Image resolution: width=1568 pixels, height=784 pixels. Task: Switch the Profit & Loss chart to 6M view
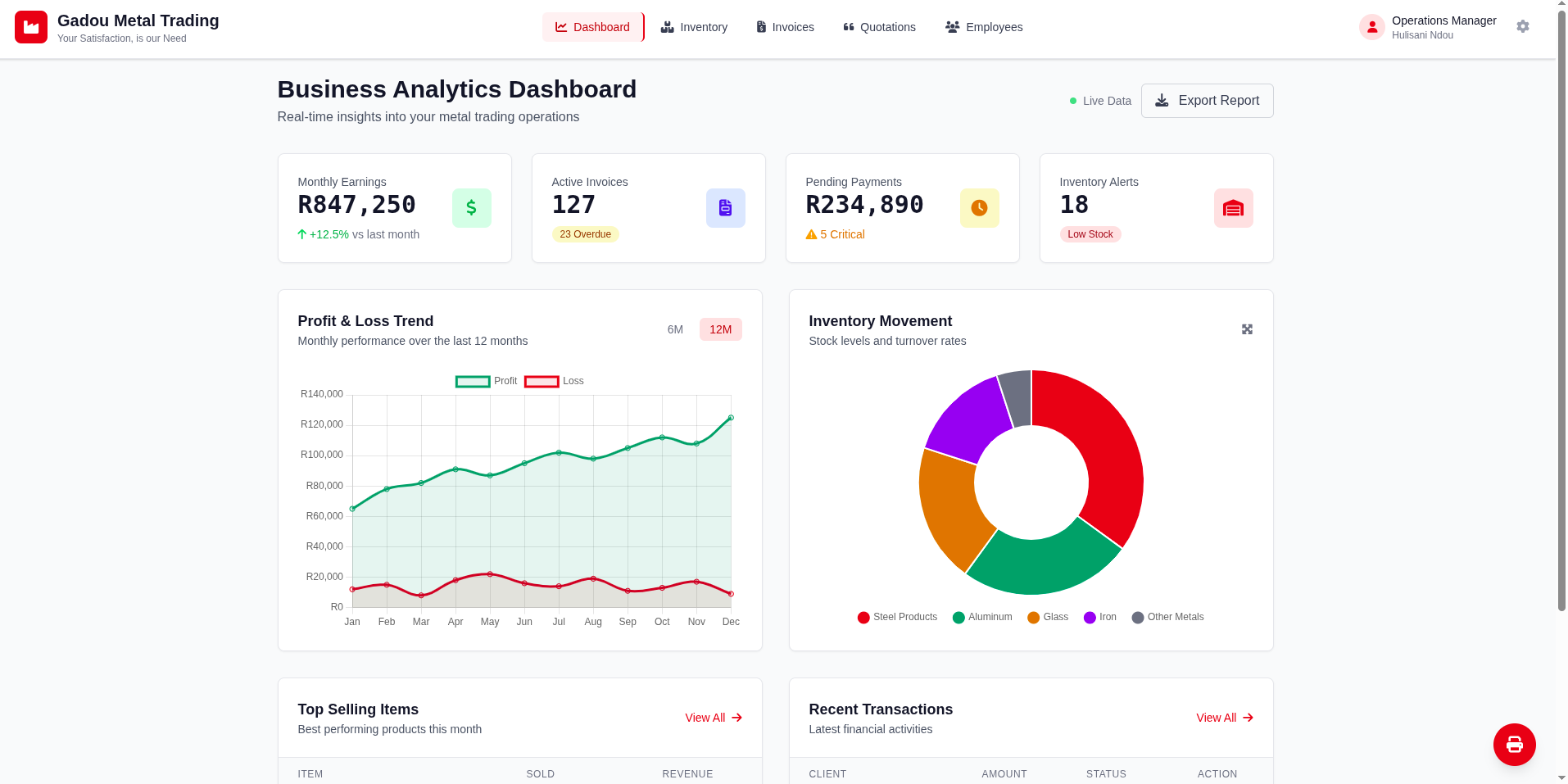(675, 329)
